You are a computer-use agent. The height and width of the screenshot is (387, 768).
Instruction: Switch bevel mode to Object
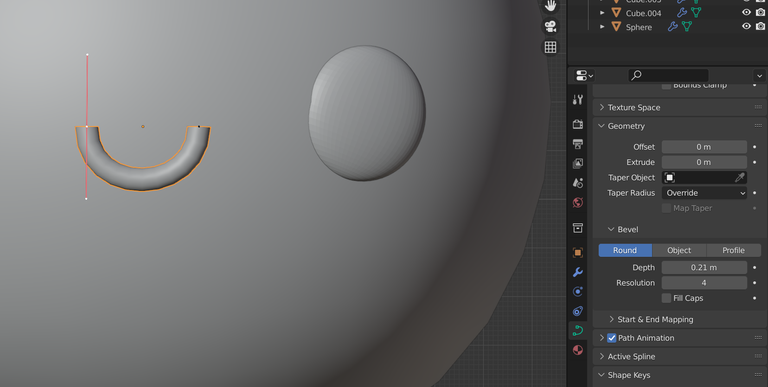point(679,250)
